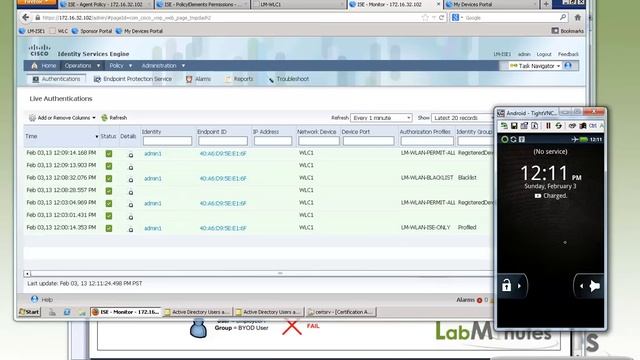This screenshot has width=640, height=360.
Task: Click the Feedback link
Action: click(x=568, y=54)
